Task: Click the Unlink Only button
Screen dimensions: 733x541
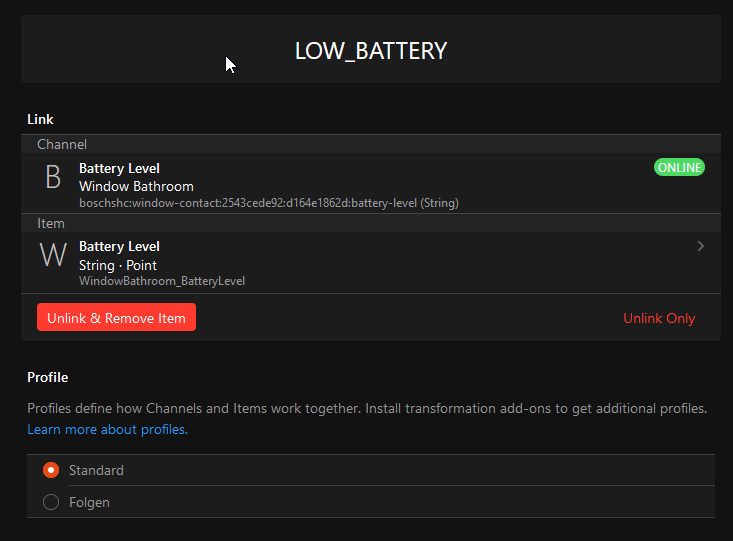Action: pyautogui.click(x=659, y=318)
